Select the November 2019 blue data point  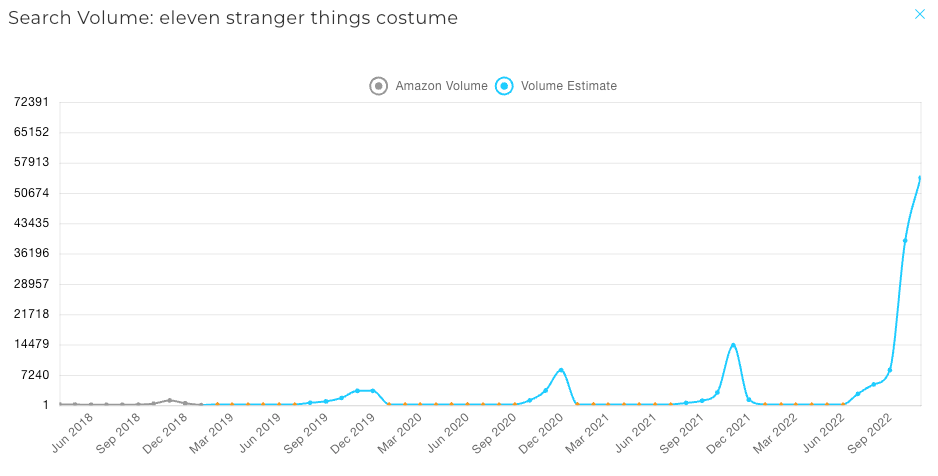357,390
